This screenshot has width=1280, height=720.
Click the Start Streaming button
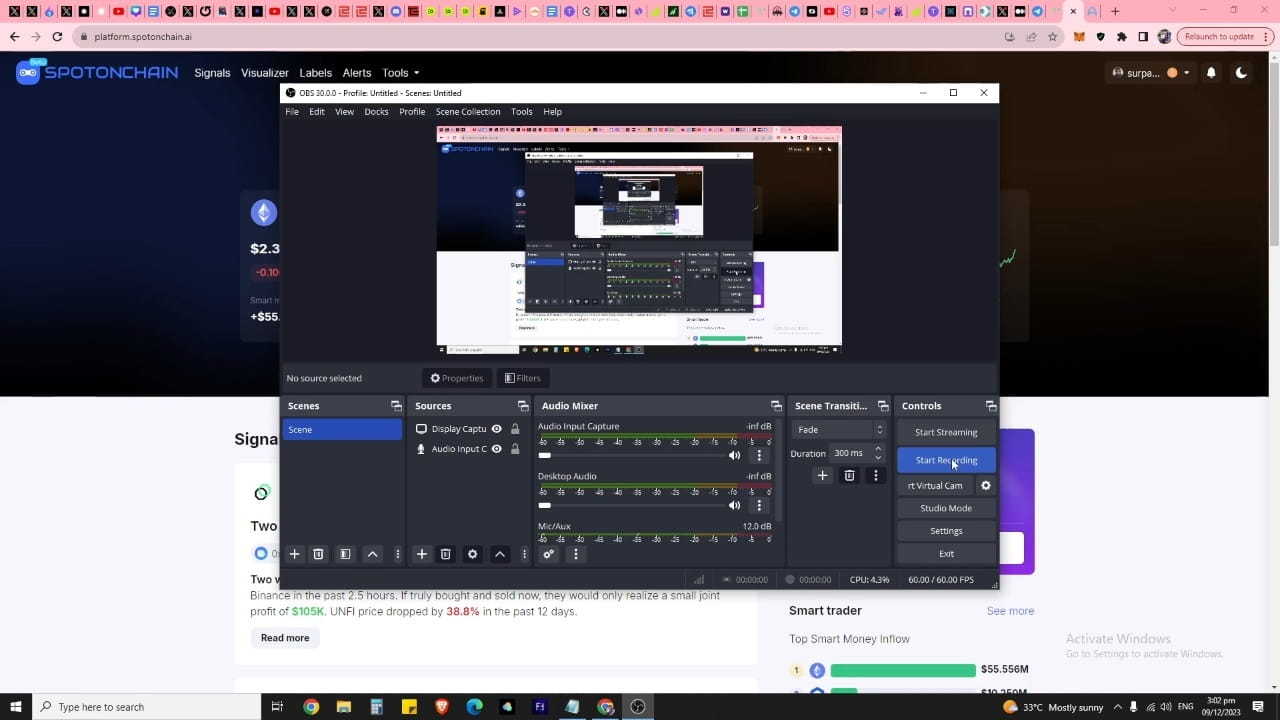[946, 432]
